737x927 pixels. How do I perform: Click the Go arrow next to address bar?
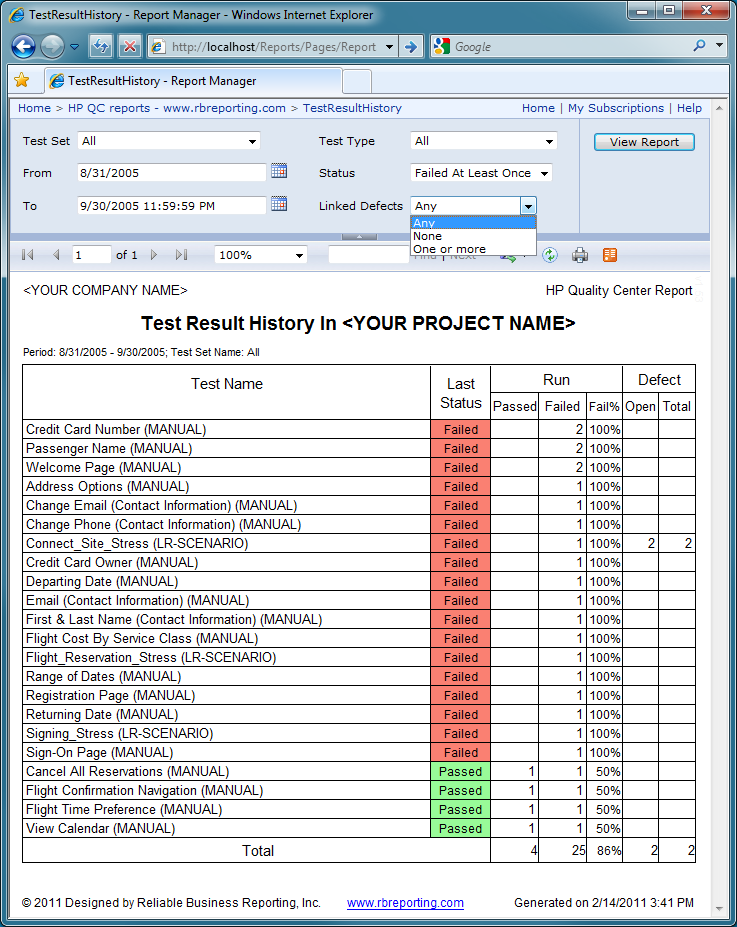coord(411,47)
